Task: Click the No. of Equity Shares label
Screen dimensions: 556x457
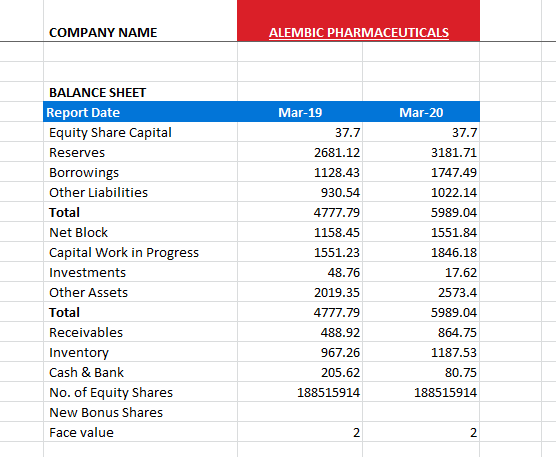Action: coord(111,393)
